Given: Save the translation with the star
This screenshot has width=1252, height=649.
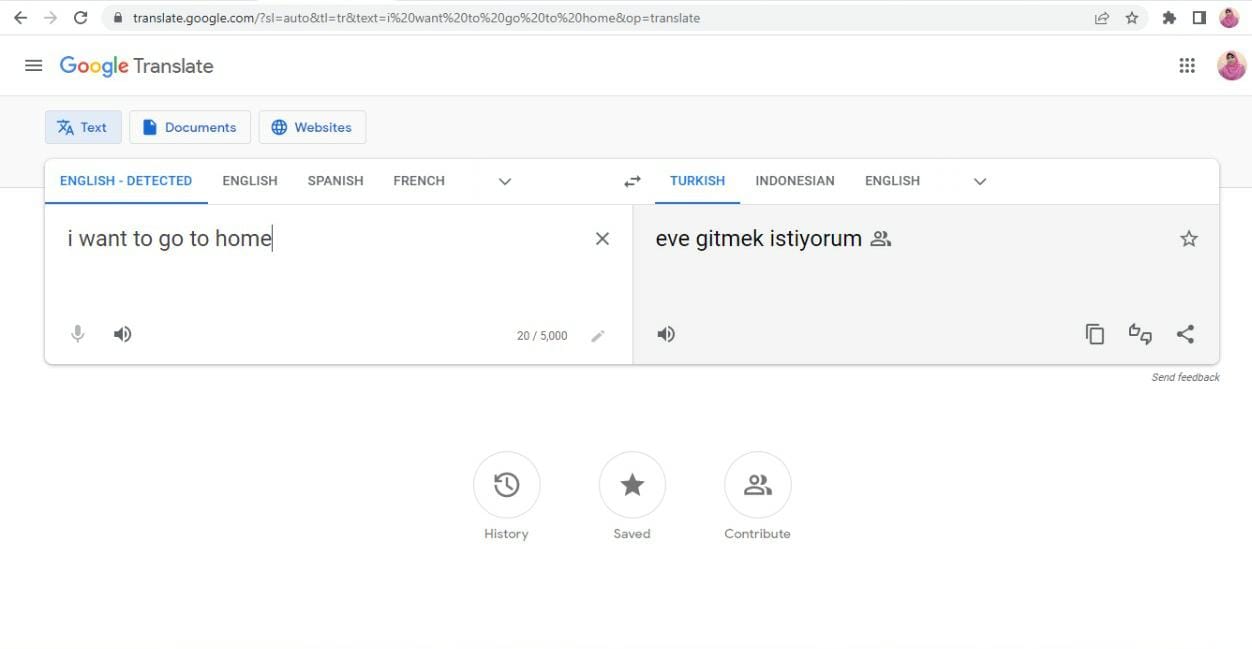Looking at the screenshot, I should click(x=1188, y=239).
